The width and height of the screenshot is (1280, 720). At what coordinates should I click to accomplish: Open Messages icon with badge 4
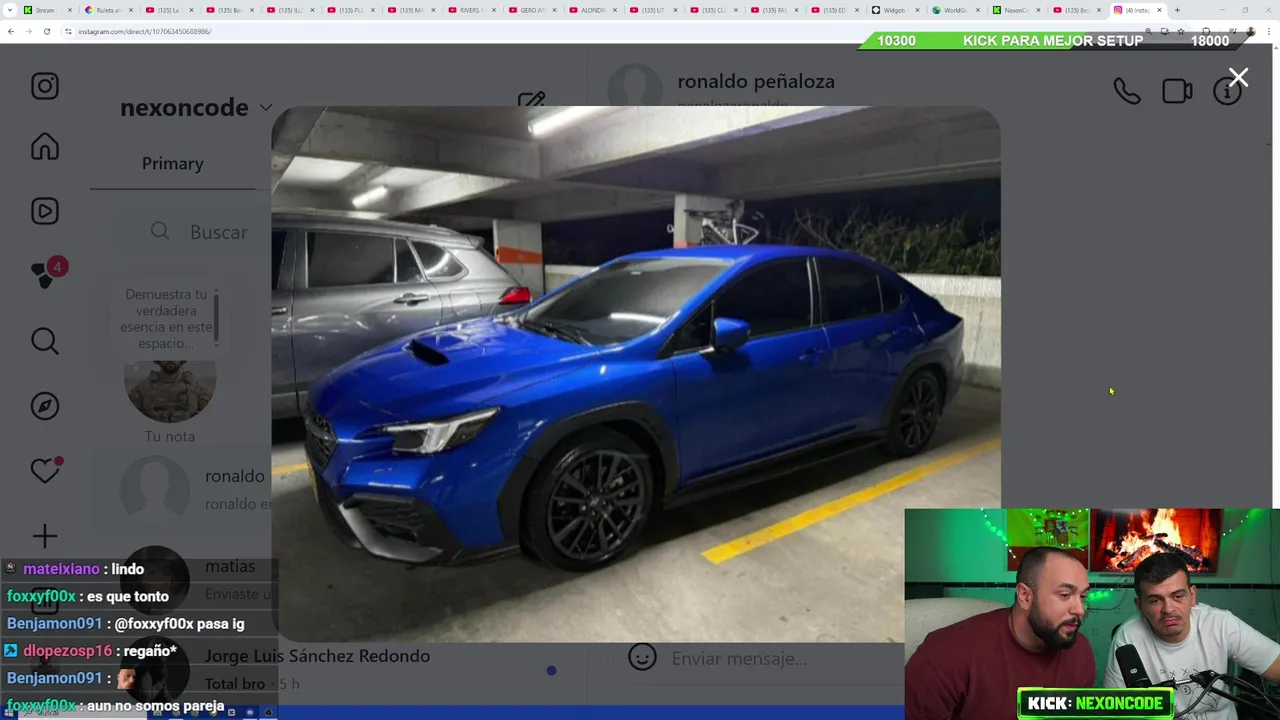click(46, 272)
